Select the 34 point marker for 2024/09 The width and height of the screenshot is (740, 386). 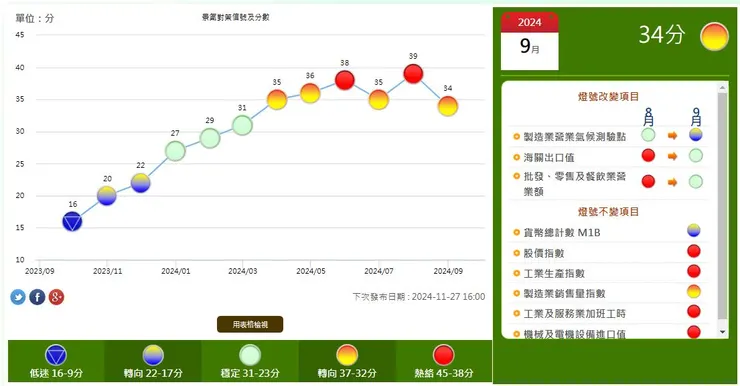(447, 106)
